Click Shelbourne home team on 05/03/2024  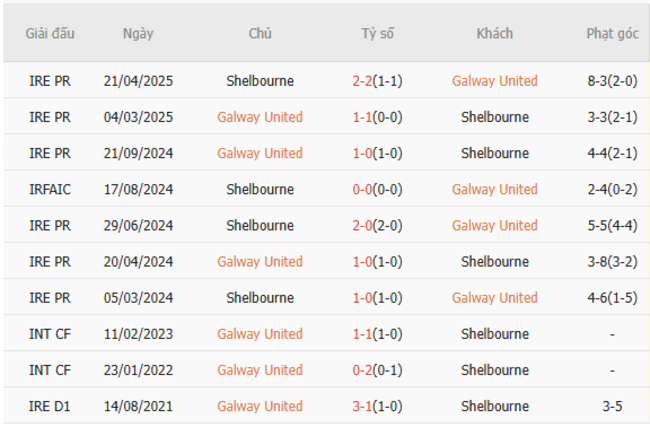point(260,297)
